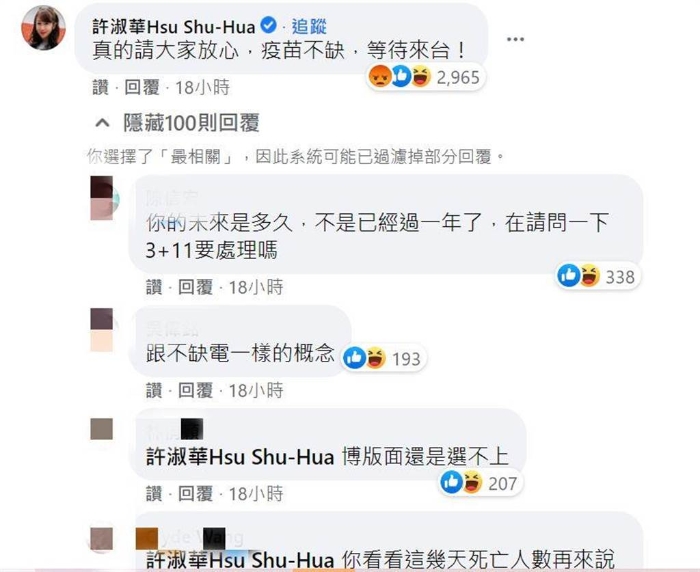This screenshot has width=700, height=572.
Task: Click the like thumb icon beside the 207 count
Action: coord(451,482)
